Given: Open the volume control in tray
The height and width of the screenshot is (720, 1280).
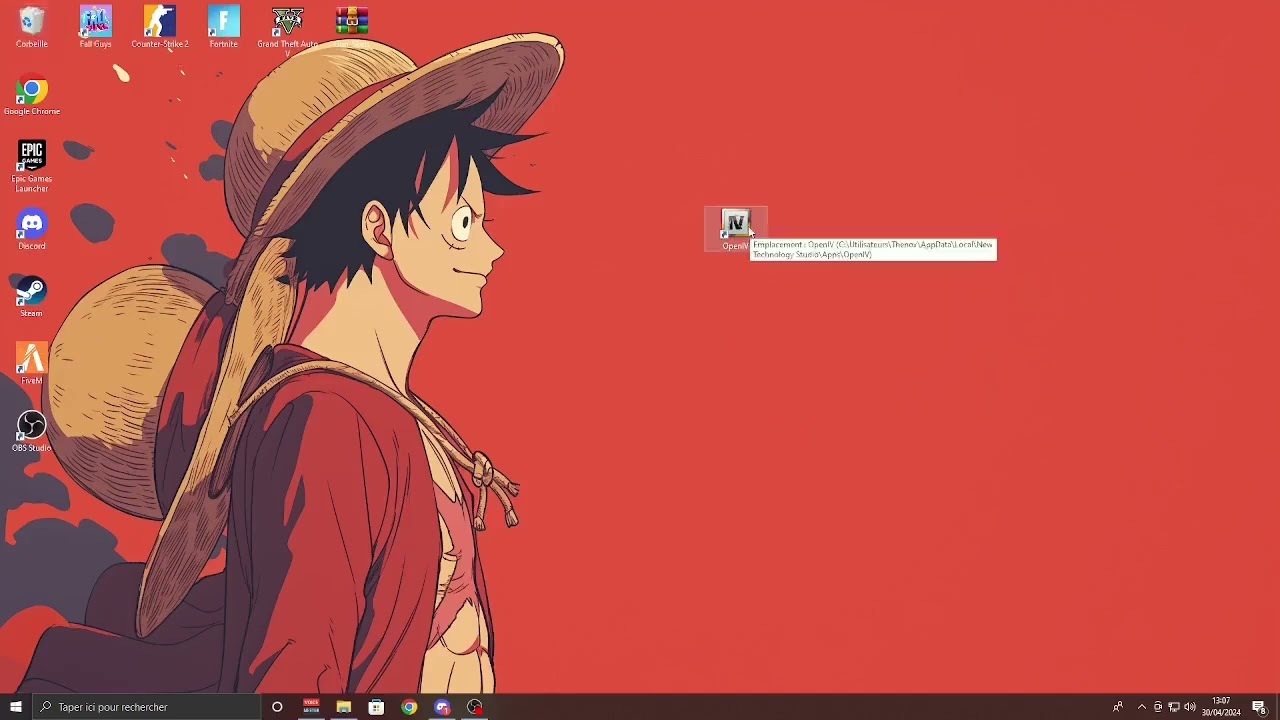Looking at the screenshot, I should (x=1190, y=707).
